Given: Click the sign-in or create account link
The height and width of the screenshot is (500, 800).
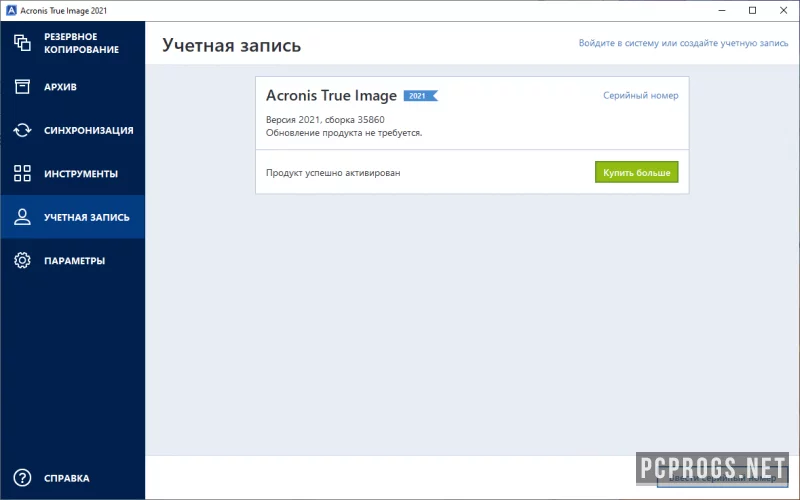Looking at the screenshot, I should [683, 43].
